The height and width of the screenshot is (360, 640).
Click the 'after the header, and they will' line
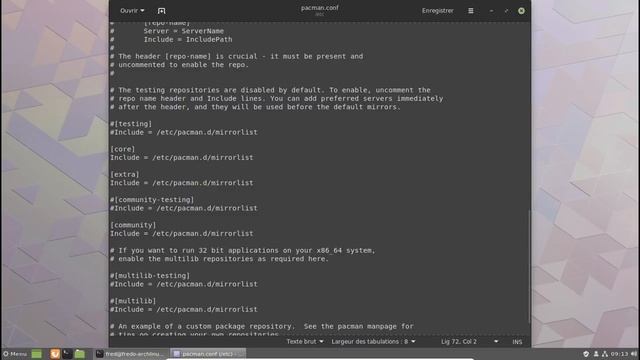pos(255,107)
